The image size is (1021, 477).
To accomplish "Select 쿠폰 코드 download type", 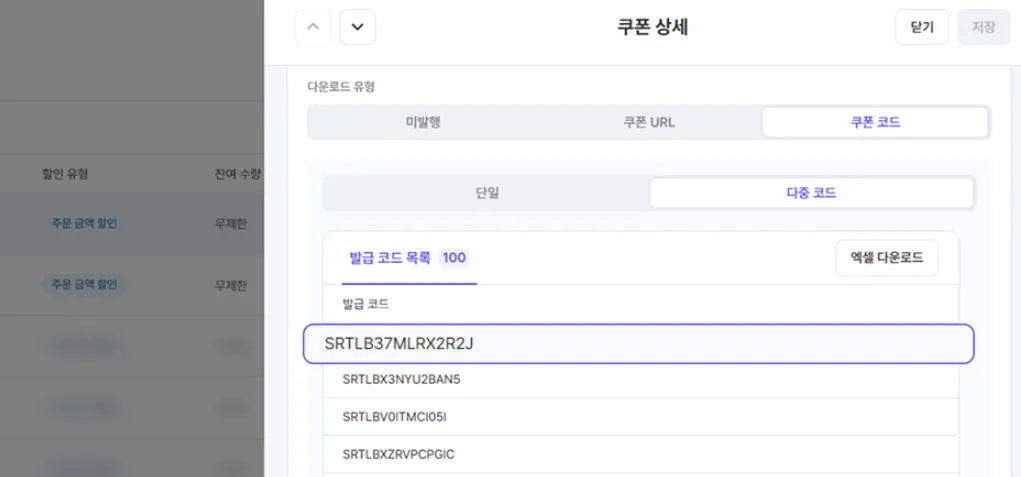I will point(875,122).
